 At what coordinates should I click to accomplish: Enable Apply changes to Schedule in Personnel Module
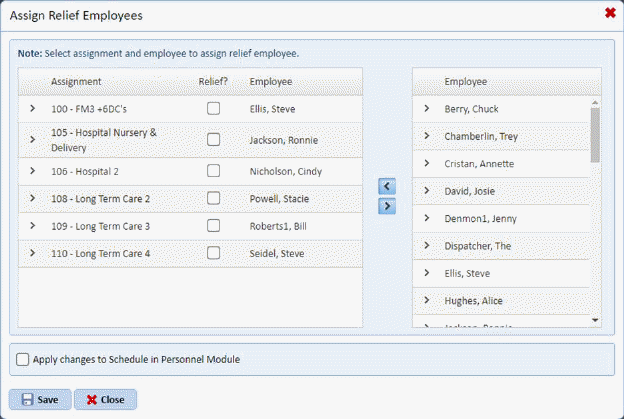(x=23, y=359)
